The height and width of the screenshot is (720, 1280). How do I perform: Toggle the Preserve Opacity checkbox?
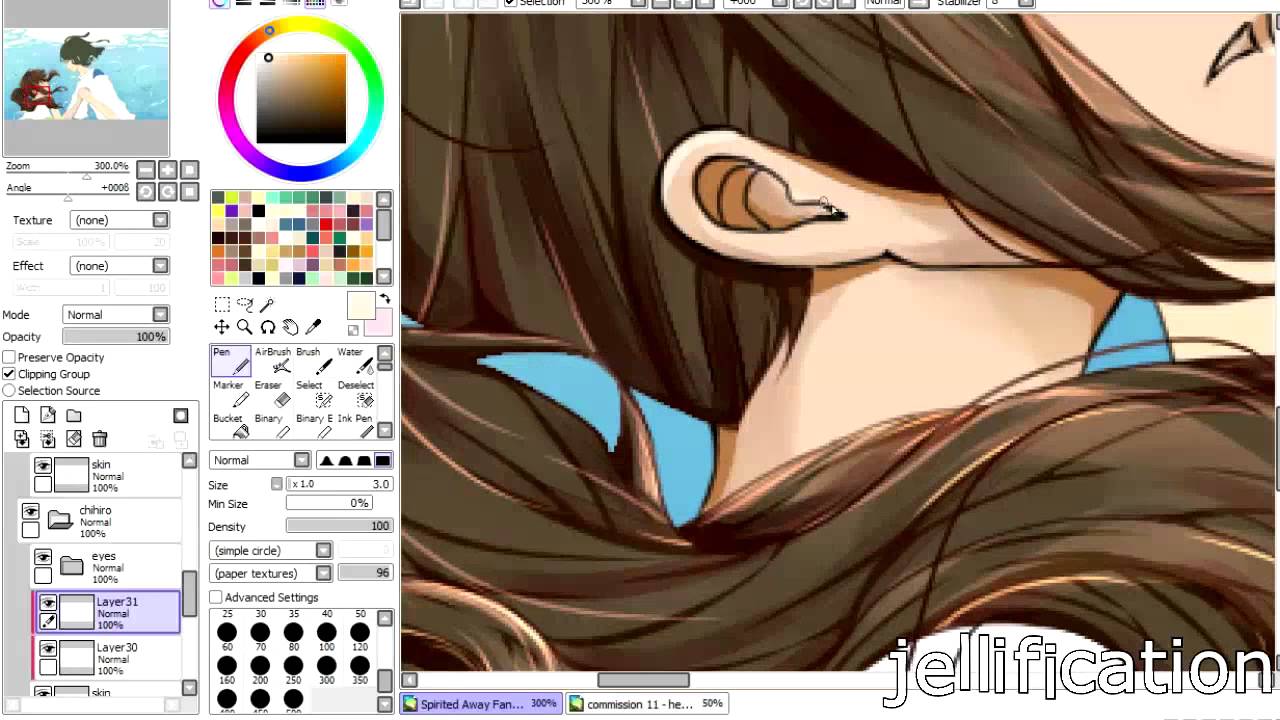[9, 357]
